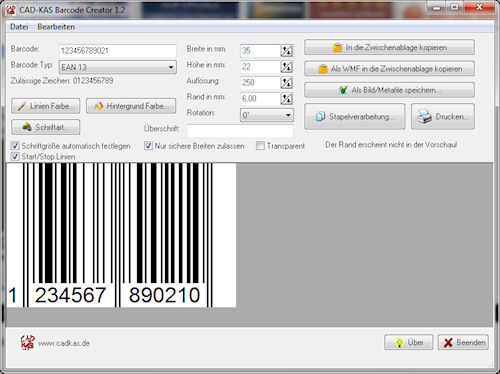The image size is (500, 374).
Task: Click the Über about button
Action: coord(409,342)
